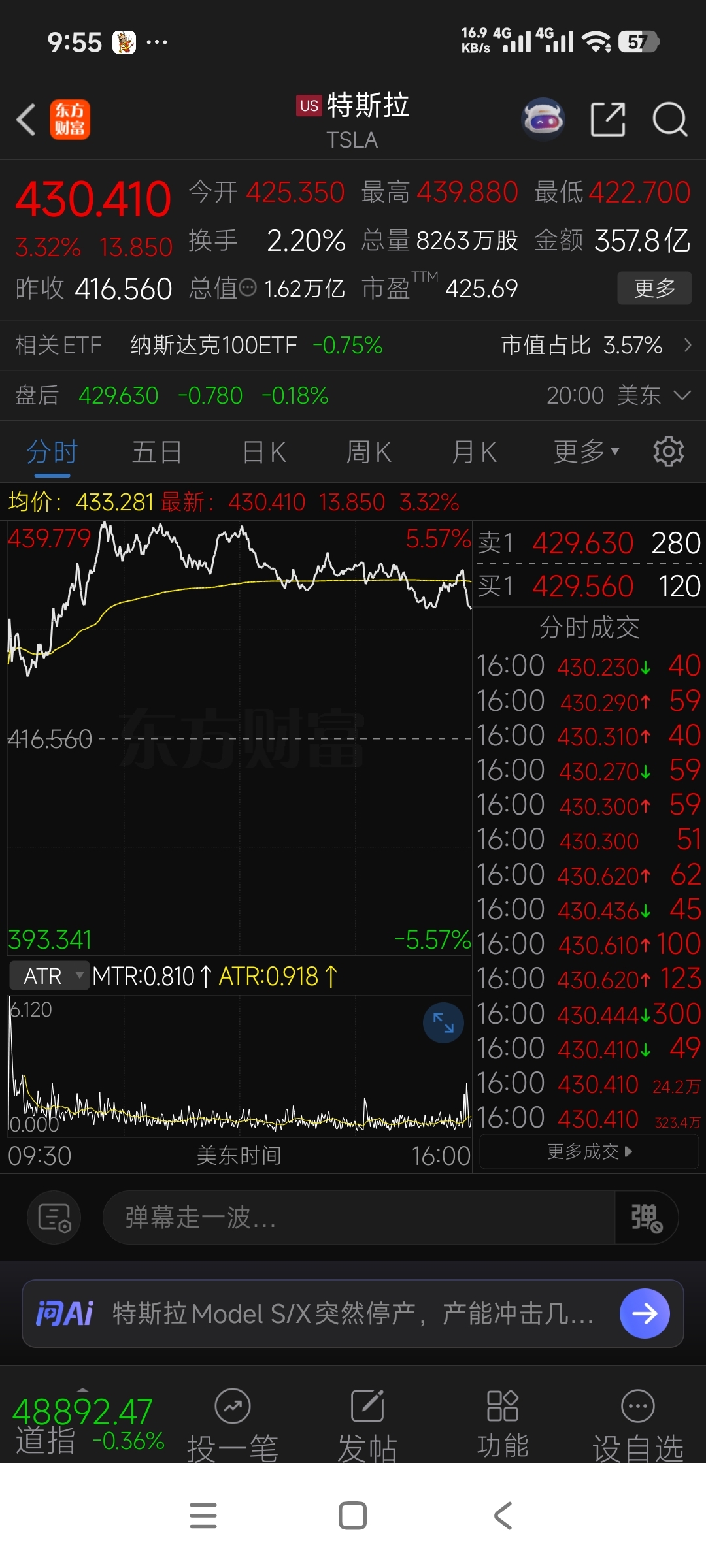
Task: Tap the intraday price chart
Action: click(x=239, y=738)
